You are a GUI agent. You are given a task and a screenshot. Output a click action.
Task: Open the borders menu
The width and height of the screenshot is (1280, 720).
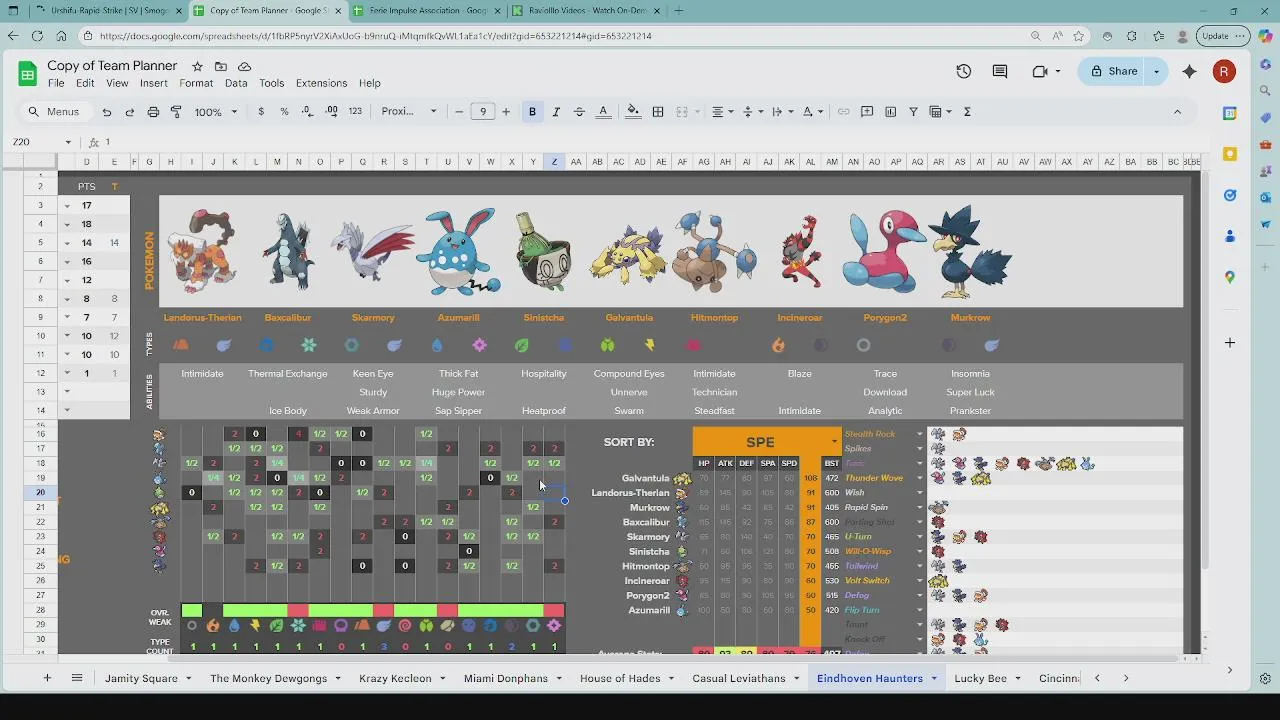tap(658, 112)
